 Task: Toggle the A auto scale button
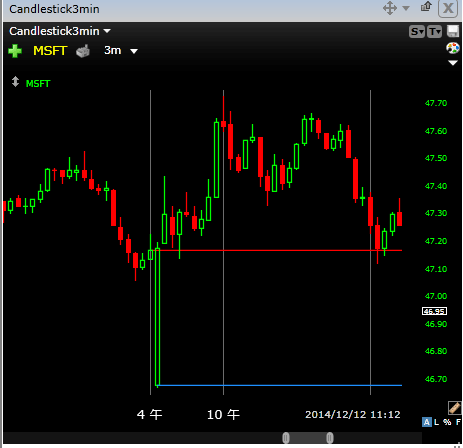426,422
